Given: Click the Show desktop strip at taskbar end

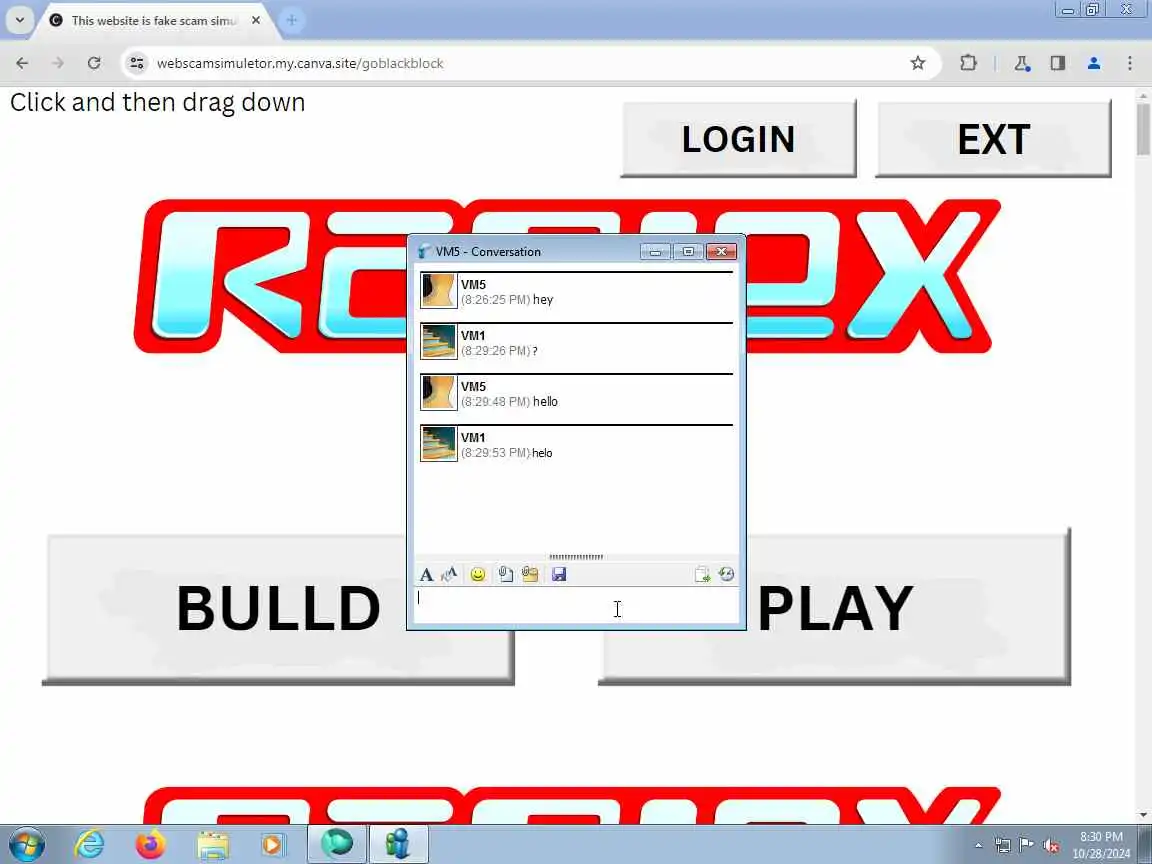Looking at the screenshot, I should click(x=1145, y=845).
